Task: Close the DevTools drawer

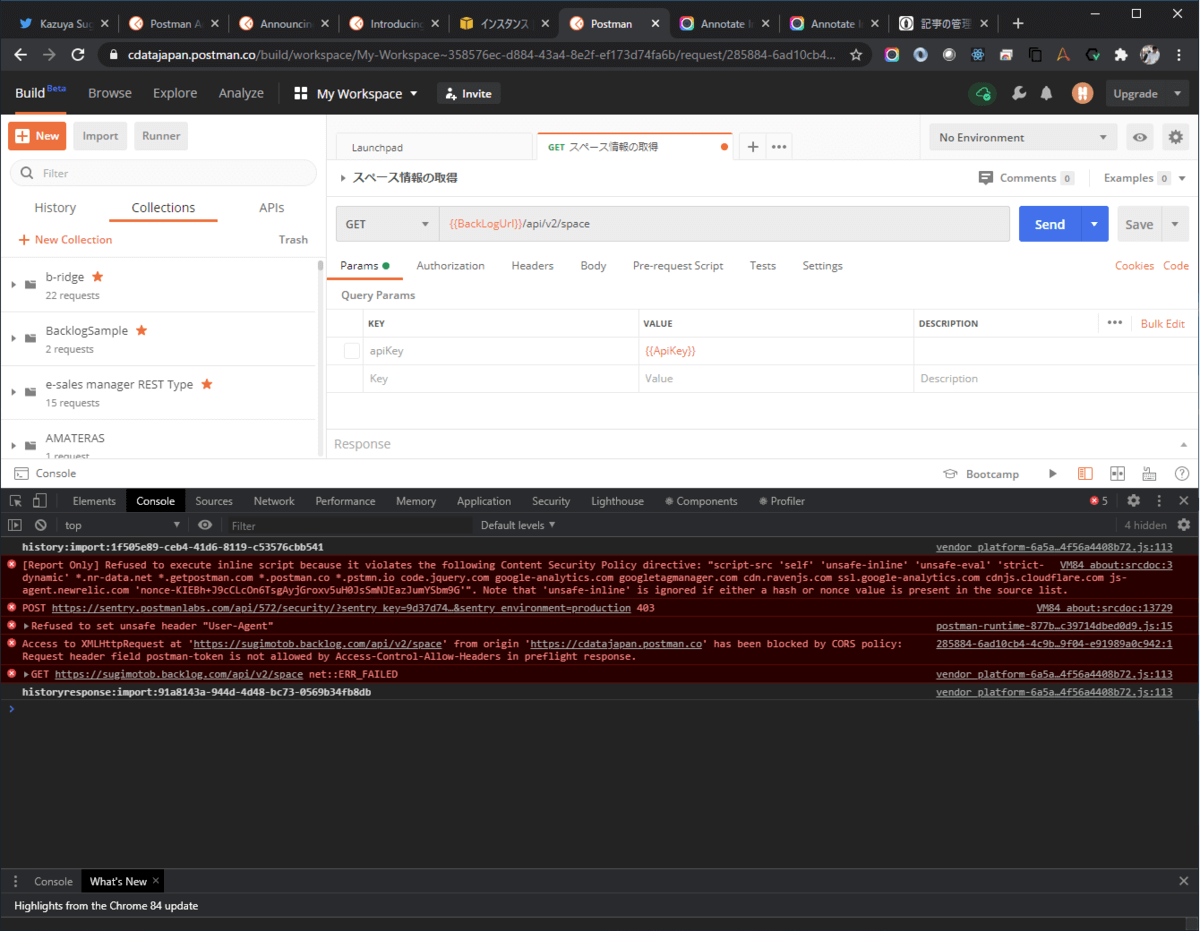Action: [x=1184, y=881]
